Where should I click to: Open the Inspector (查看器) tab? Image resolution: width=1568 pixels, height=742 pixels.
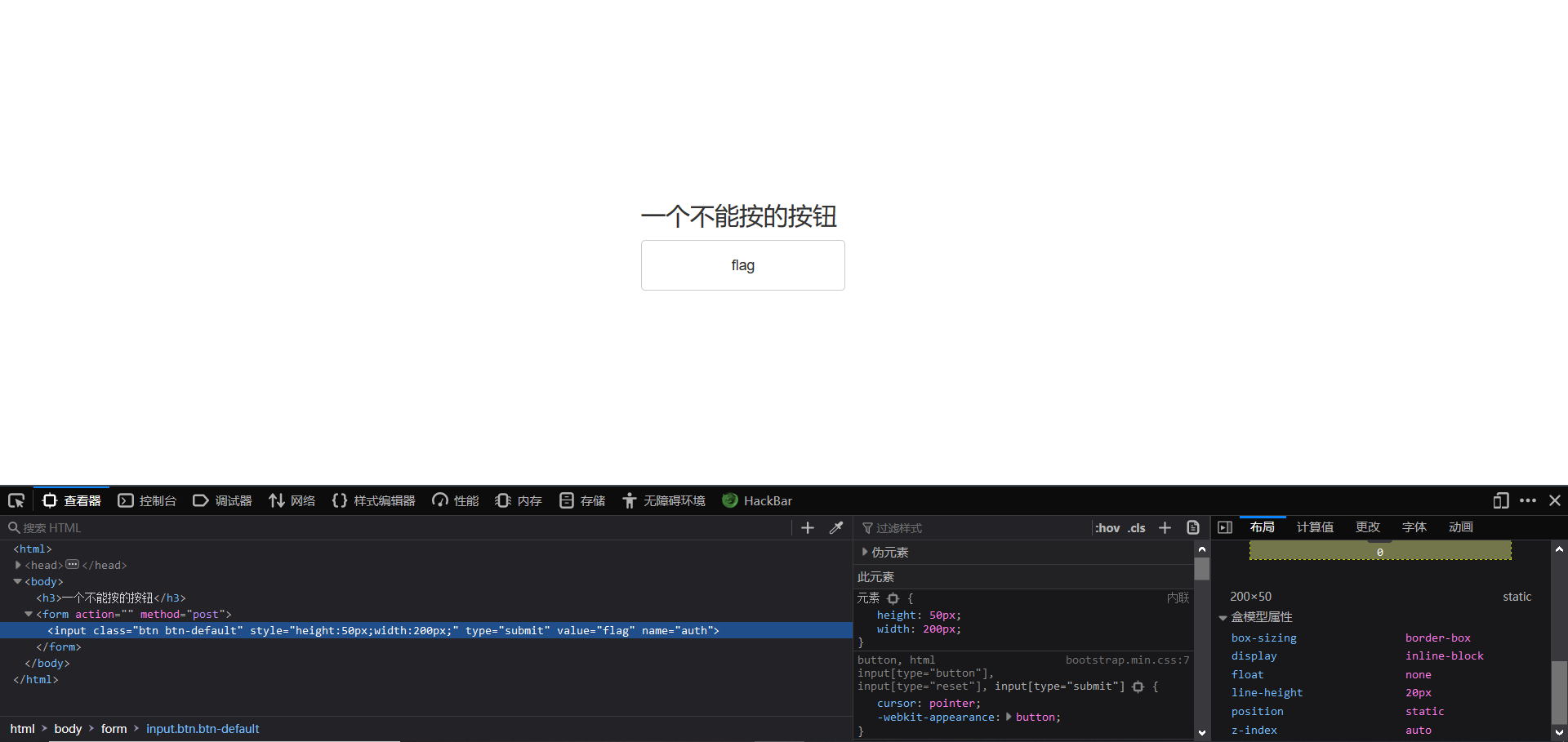tap(72, 500)
